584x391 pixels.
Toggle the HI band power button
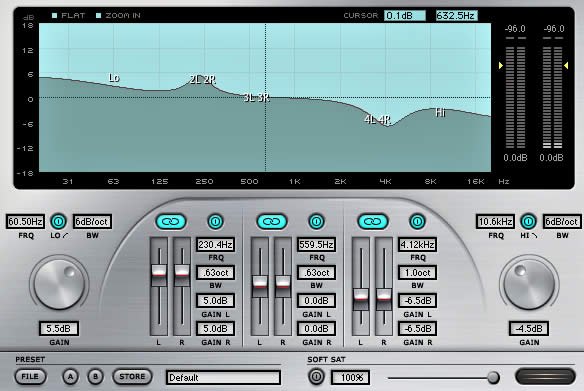(528, 222)
